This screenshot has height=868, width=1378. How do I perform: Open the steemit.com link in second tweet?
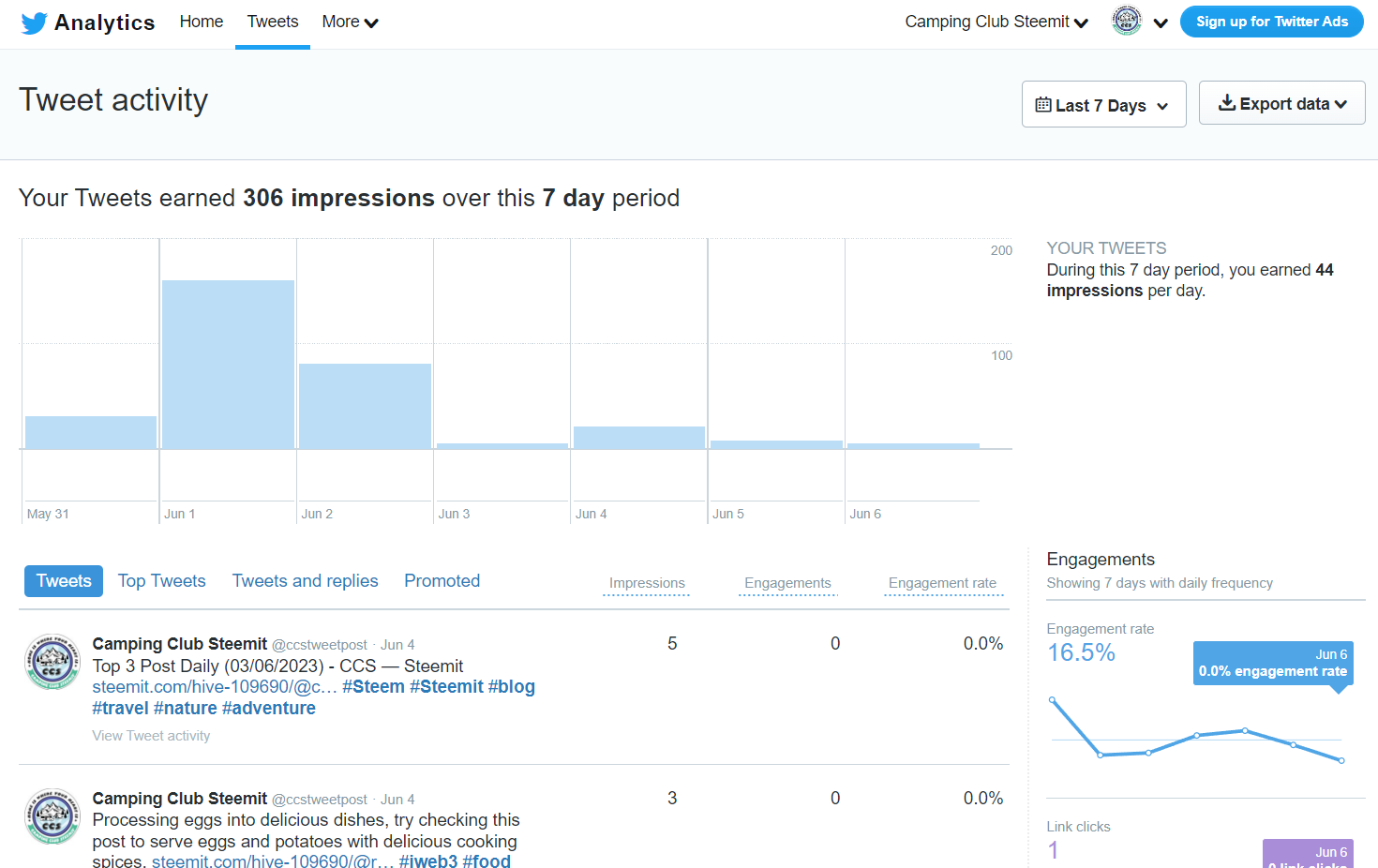point(273,861)
